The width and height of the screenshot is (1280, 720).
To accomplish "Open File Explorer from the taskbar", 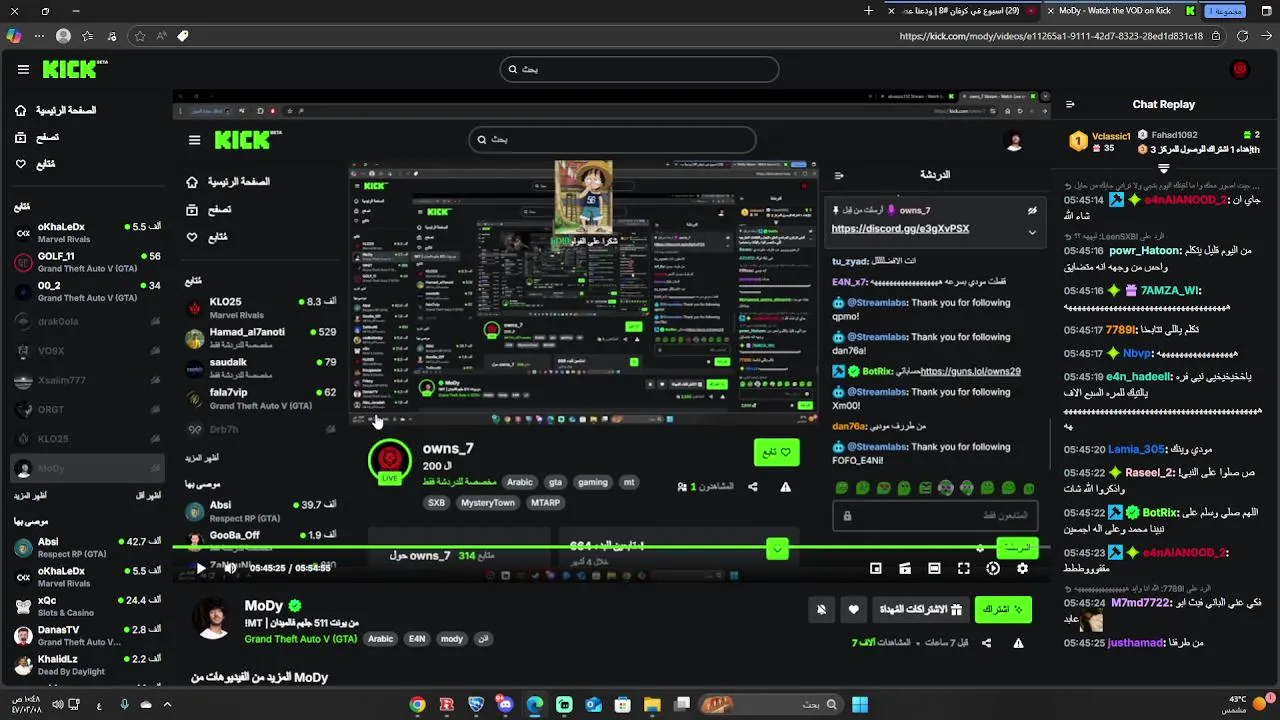I will [x=652, y=705].
